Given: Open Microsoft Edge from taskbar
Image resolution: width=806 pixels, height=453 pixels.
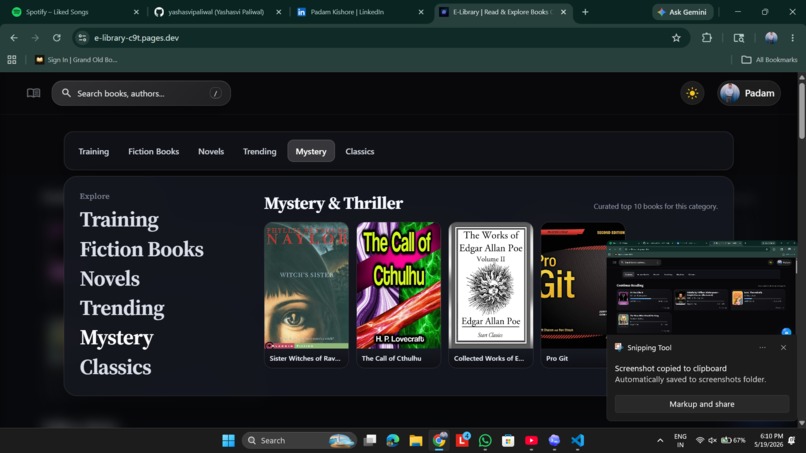Looking at the screenshot, I should (x=393, y=441).
